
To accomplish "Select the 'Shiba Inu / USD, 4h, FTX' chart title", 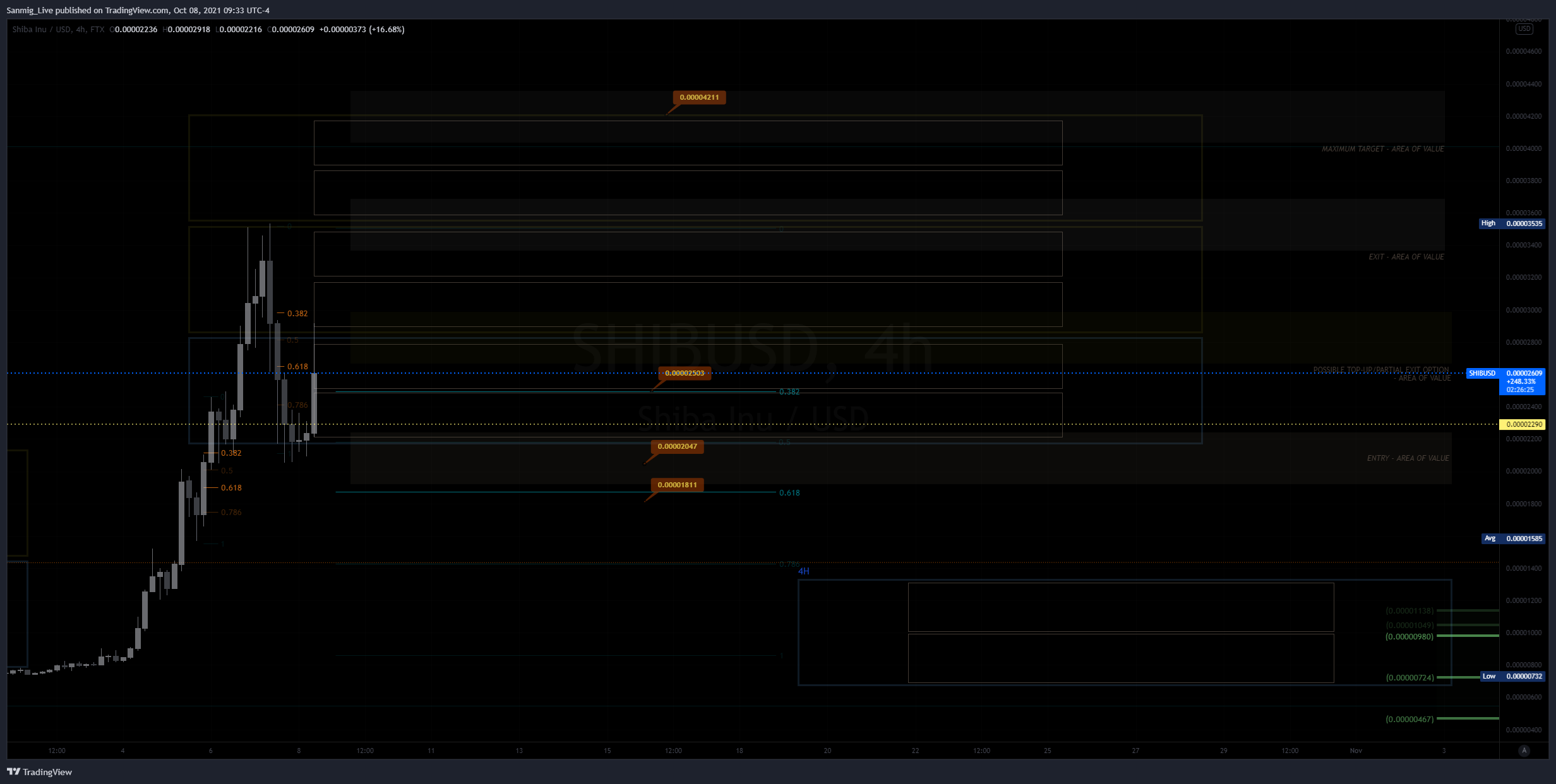I will click(x=58, y=29).
